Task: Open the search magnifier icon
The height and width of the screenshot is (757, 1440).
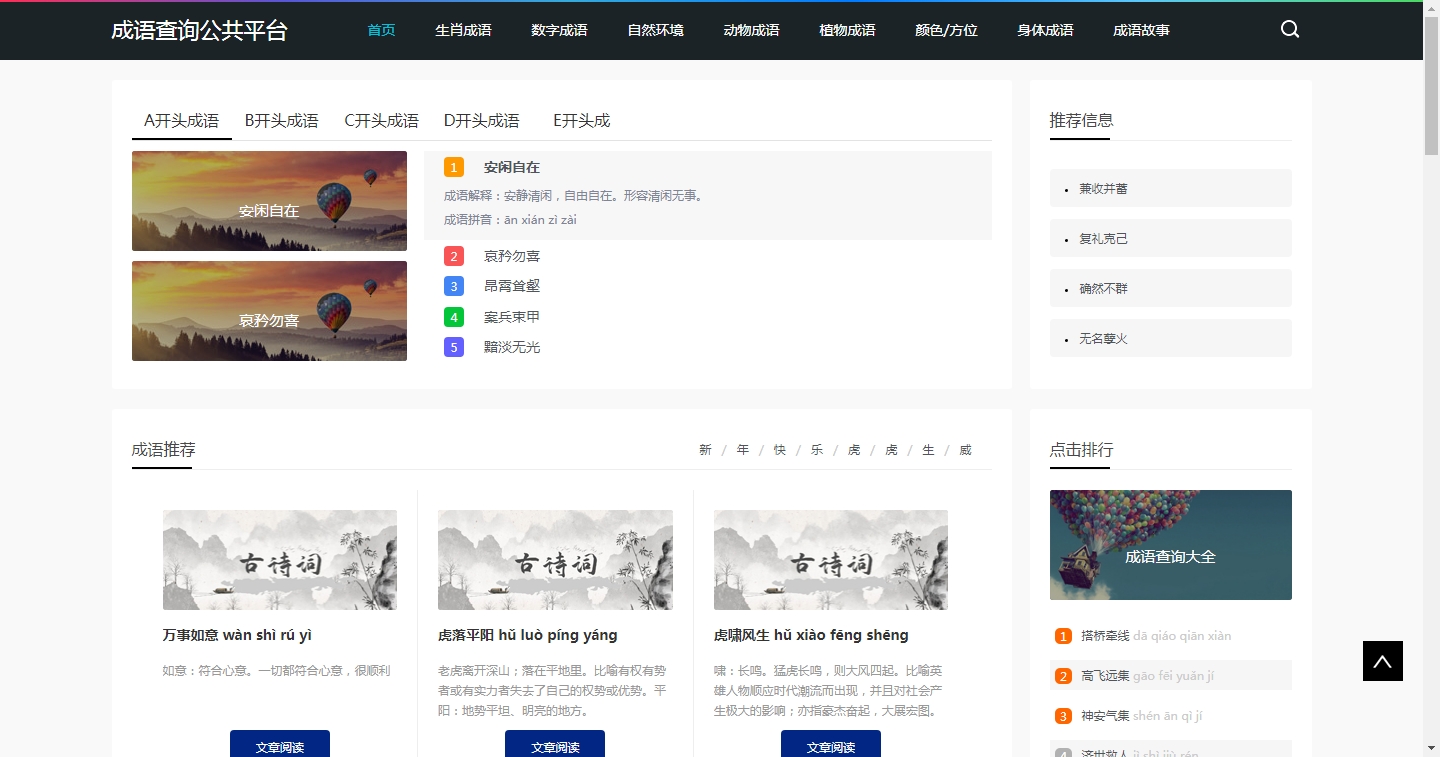Action: [x=1290, y=29]
